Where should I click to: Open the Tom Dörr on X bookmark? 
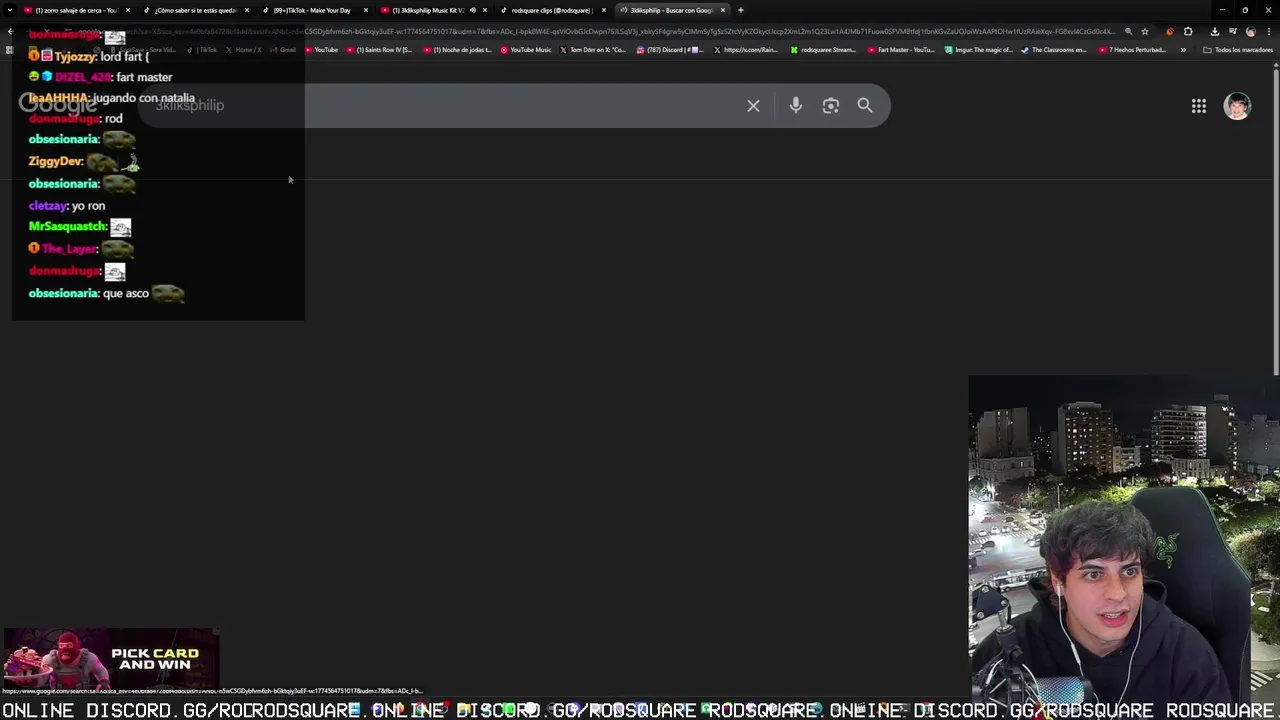point(593,50)
